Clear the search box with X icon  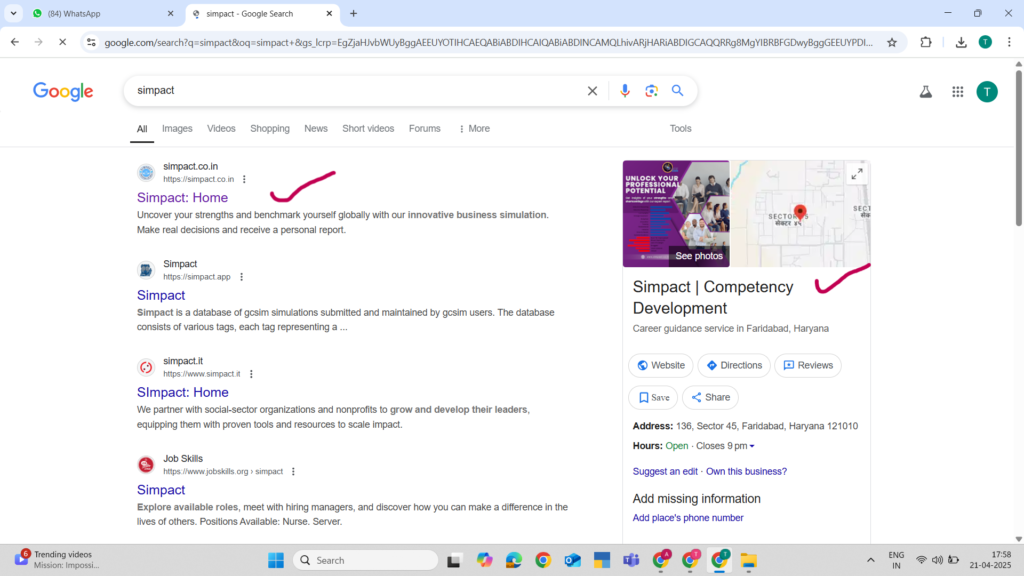tap(592, 91)
